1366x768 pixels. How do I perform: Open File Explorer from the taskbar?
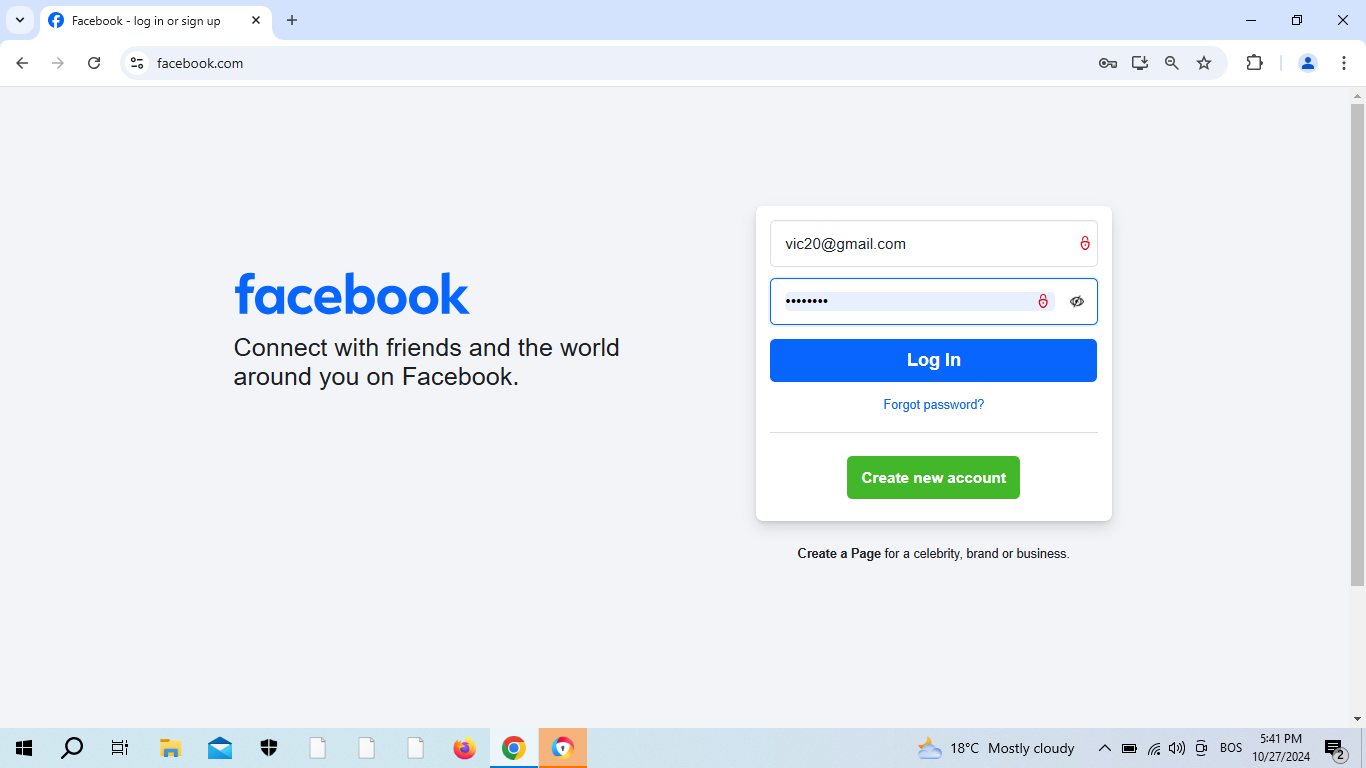click(x=170, y=748)
